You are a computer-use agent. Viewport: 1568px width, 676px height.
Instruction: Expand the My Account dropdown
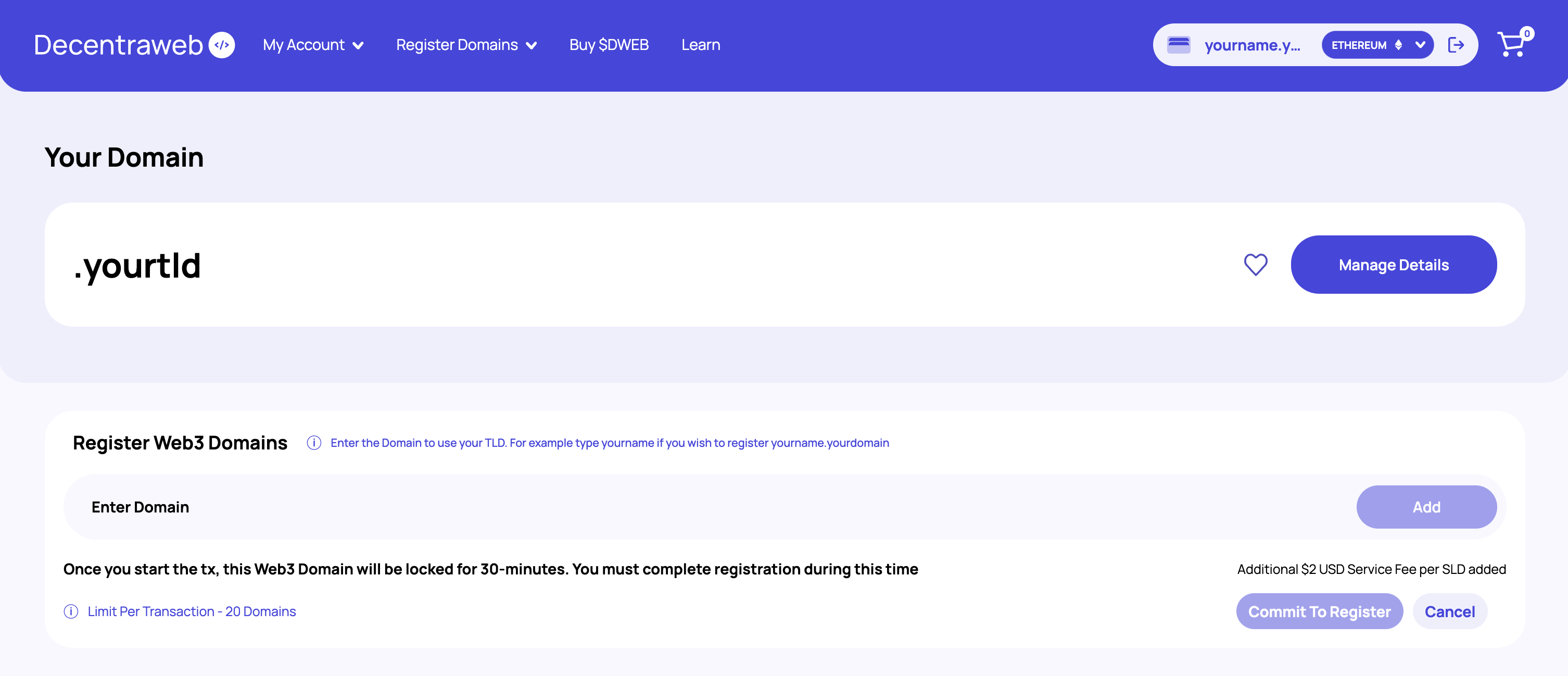coord(313,45)
